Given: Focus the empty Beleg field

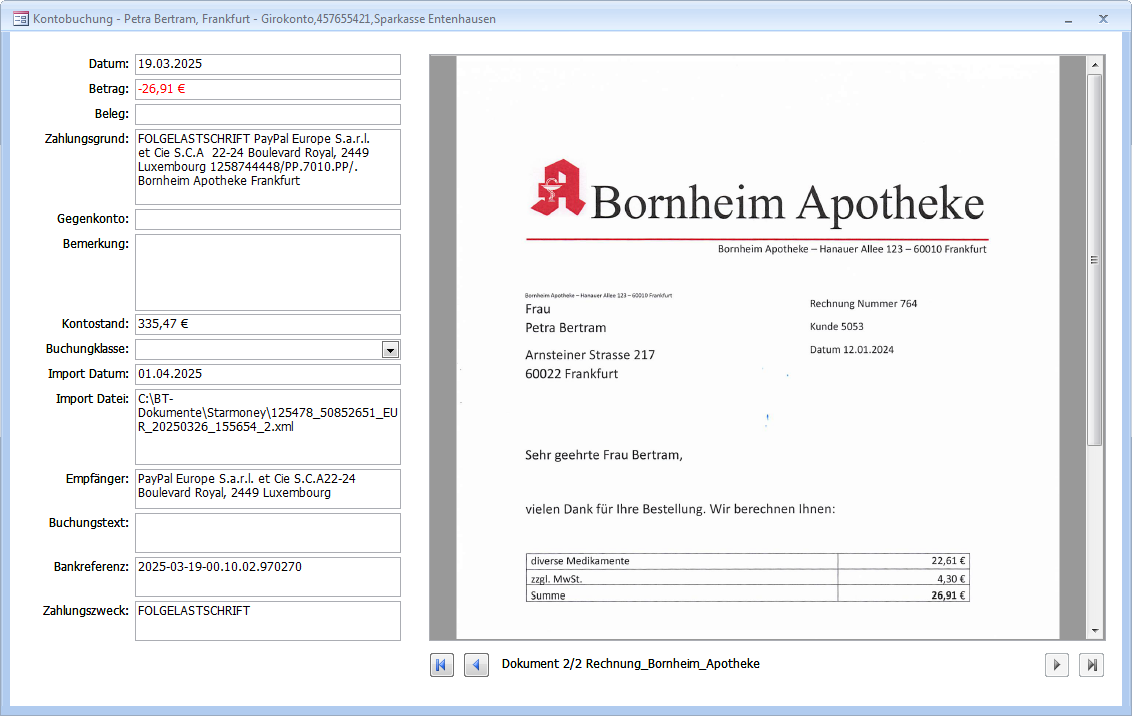Looking at the screenshot, I should pos(268,114).
